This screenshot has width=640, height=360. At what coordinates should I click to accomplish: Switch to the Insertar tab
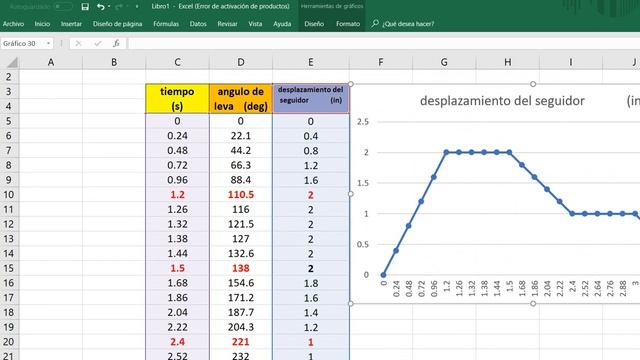point(71,24)
